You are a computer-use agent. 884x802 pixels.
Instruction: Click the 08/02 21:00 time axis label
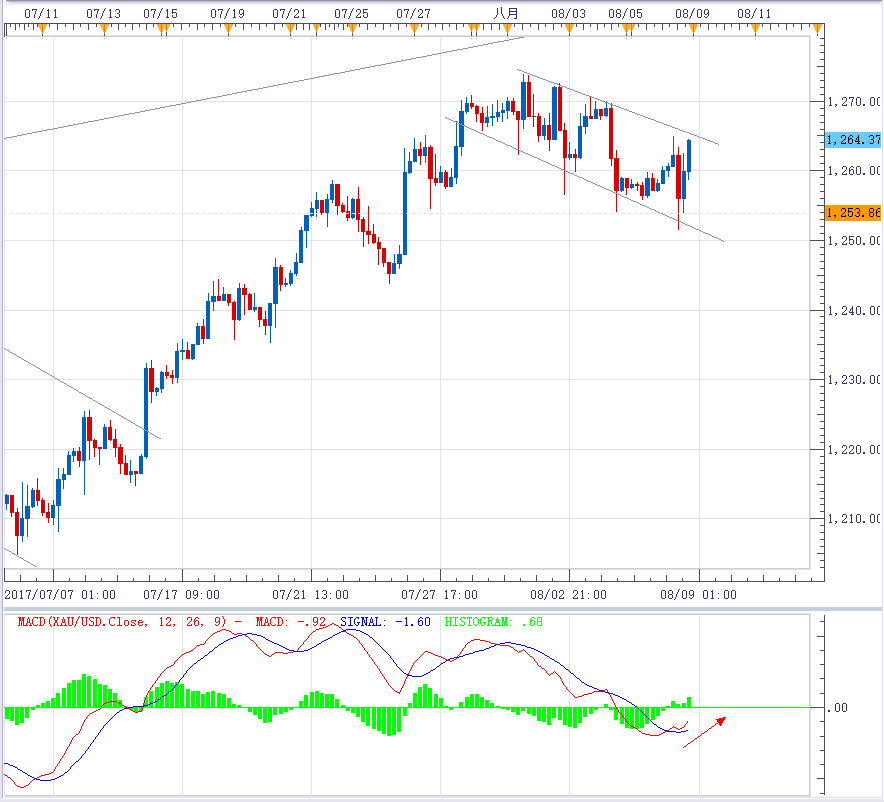click(x=568, y=594)
